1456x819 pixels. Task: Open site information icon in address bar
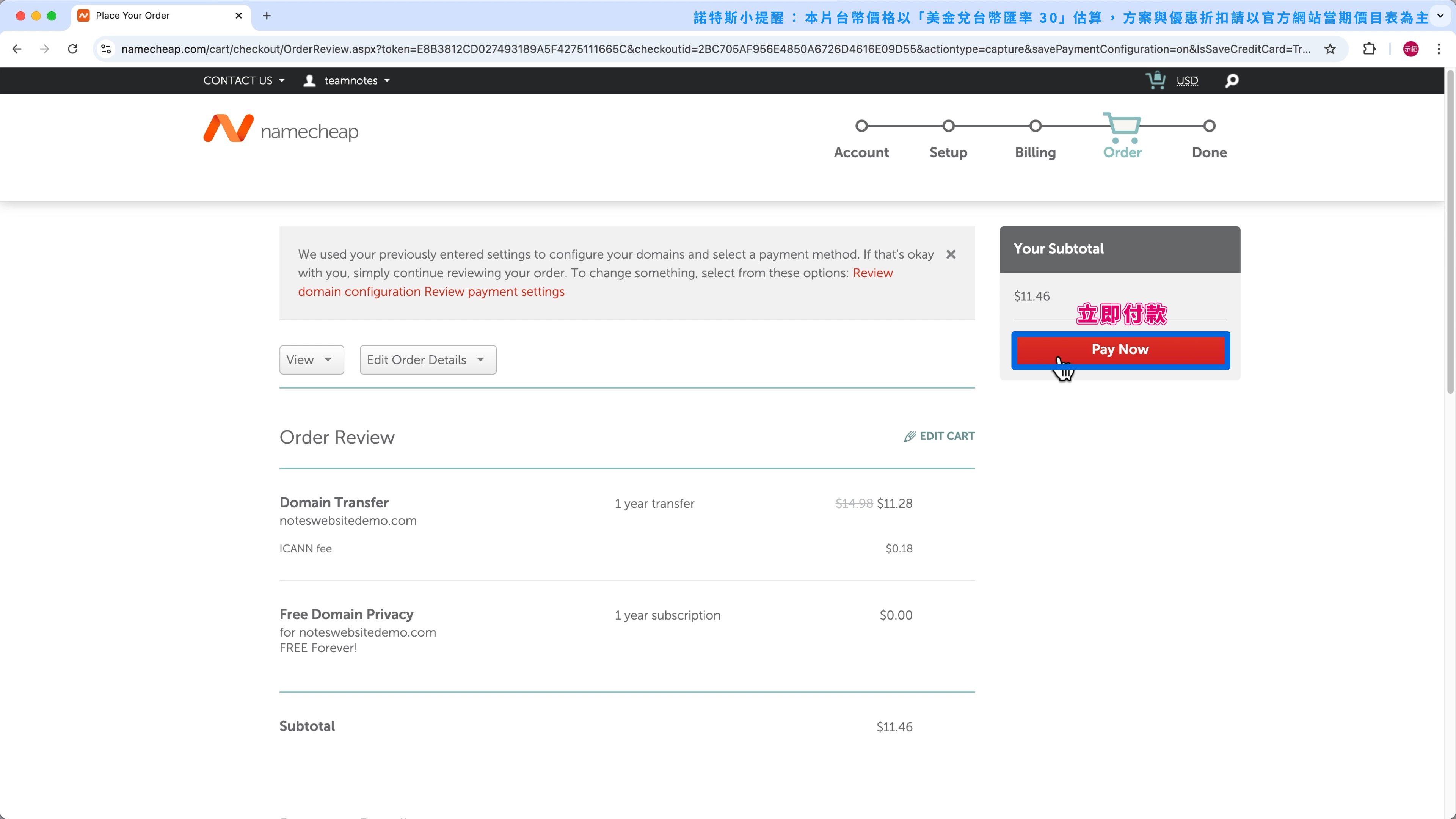coord(106,49)
